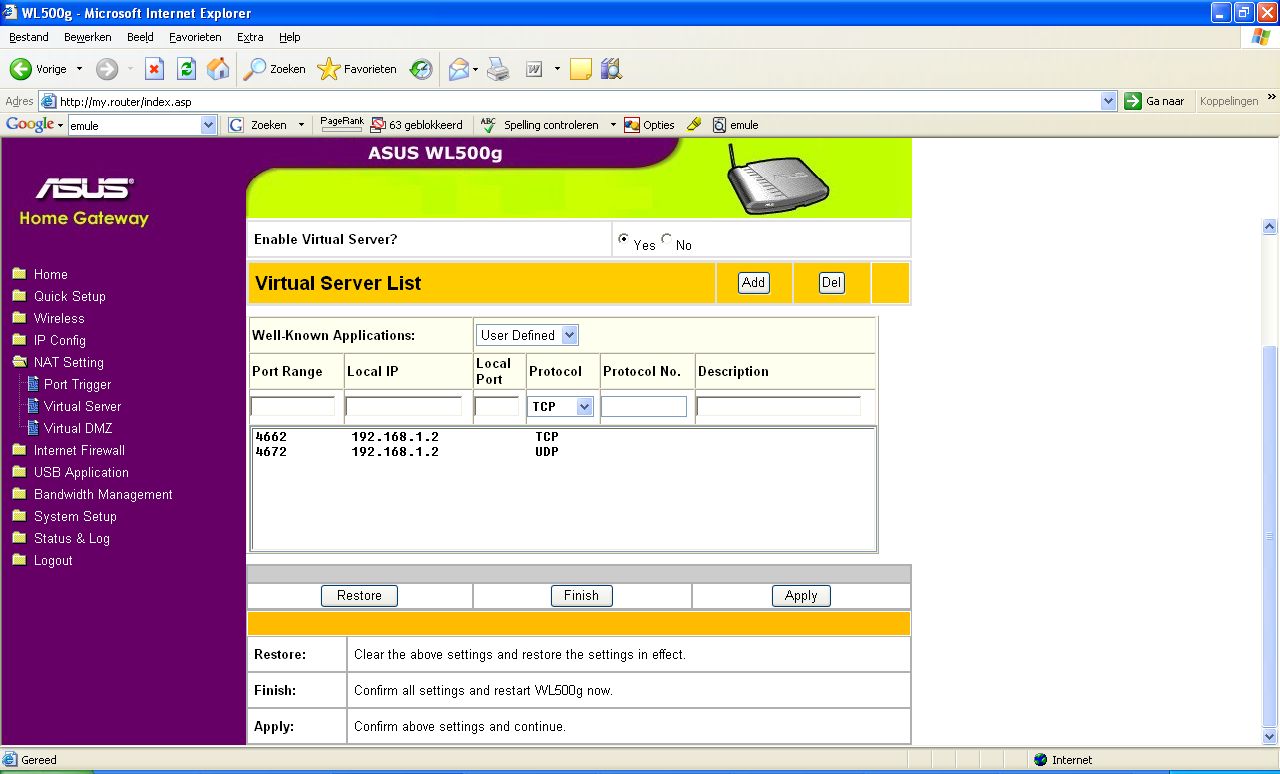Open Google toolbar Opties icon

coord(632,125)
